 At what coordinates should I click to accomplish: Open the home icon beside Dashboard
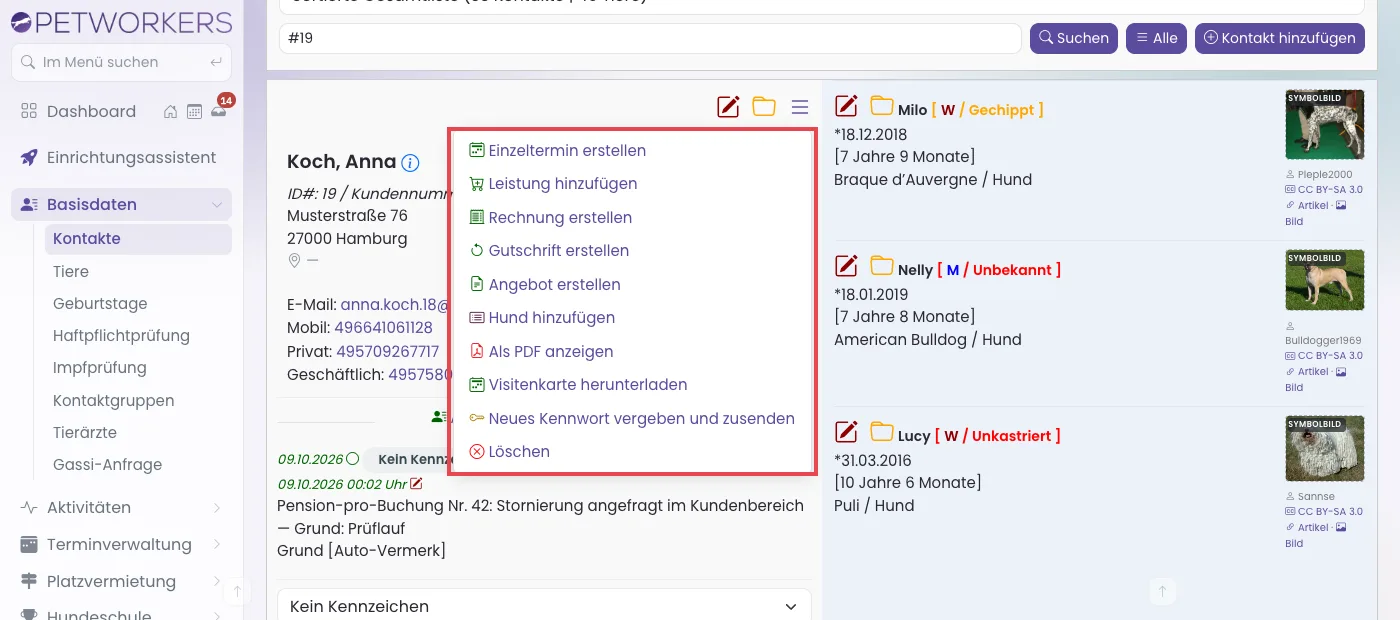click(171, 112)
